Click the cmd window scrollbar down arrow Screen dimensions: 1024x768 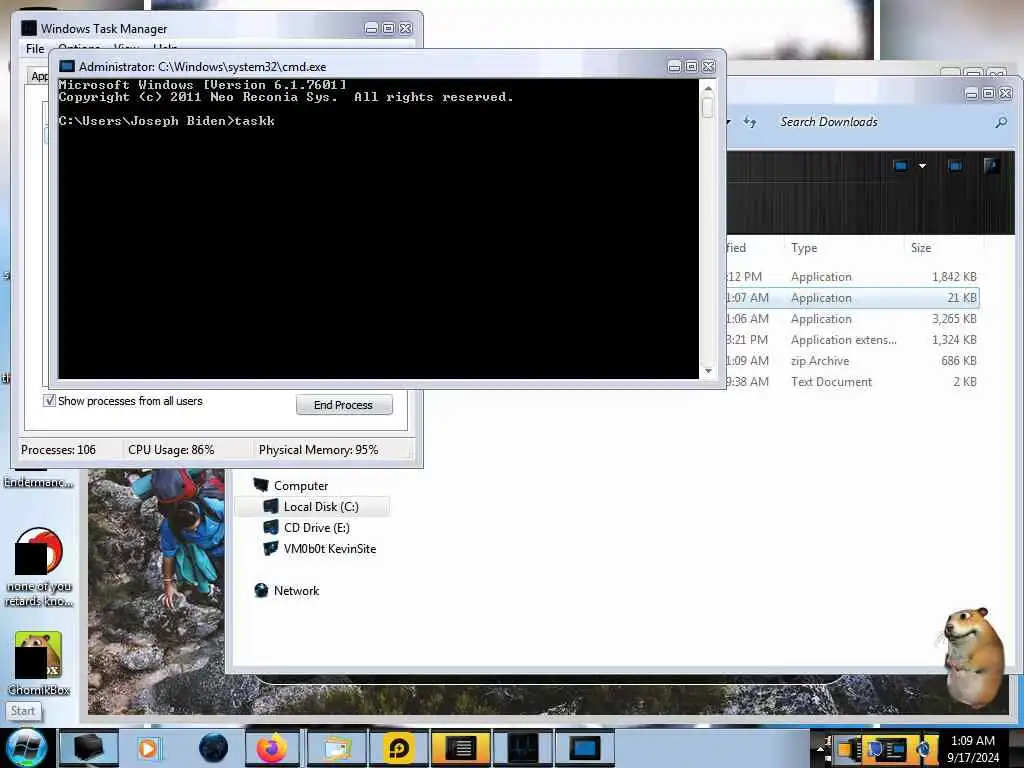click(708, 371)
